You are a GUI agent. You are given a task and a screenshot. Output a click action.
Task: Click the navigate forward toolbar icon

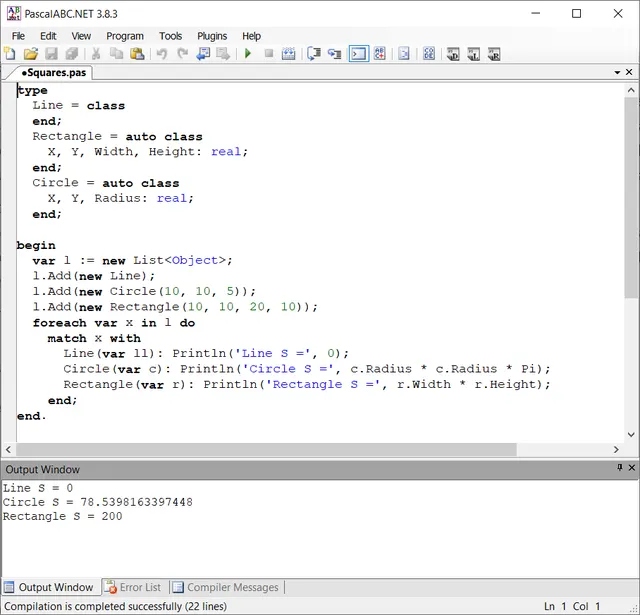point(223,53)
